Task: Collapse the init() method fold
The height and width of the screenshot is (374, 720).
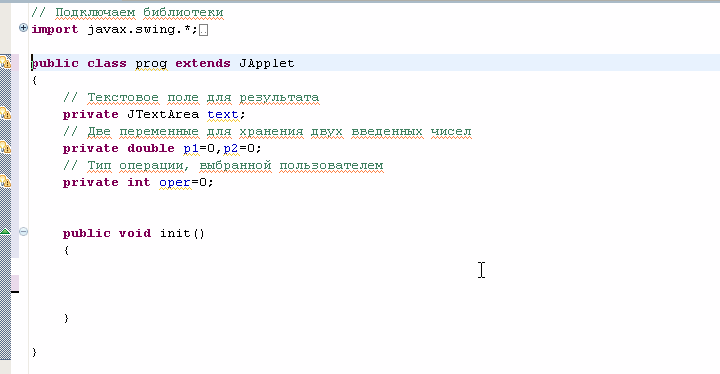Action: pyautogui.click(x=23, y=232)
